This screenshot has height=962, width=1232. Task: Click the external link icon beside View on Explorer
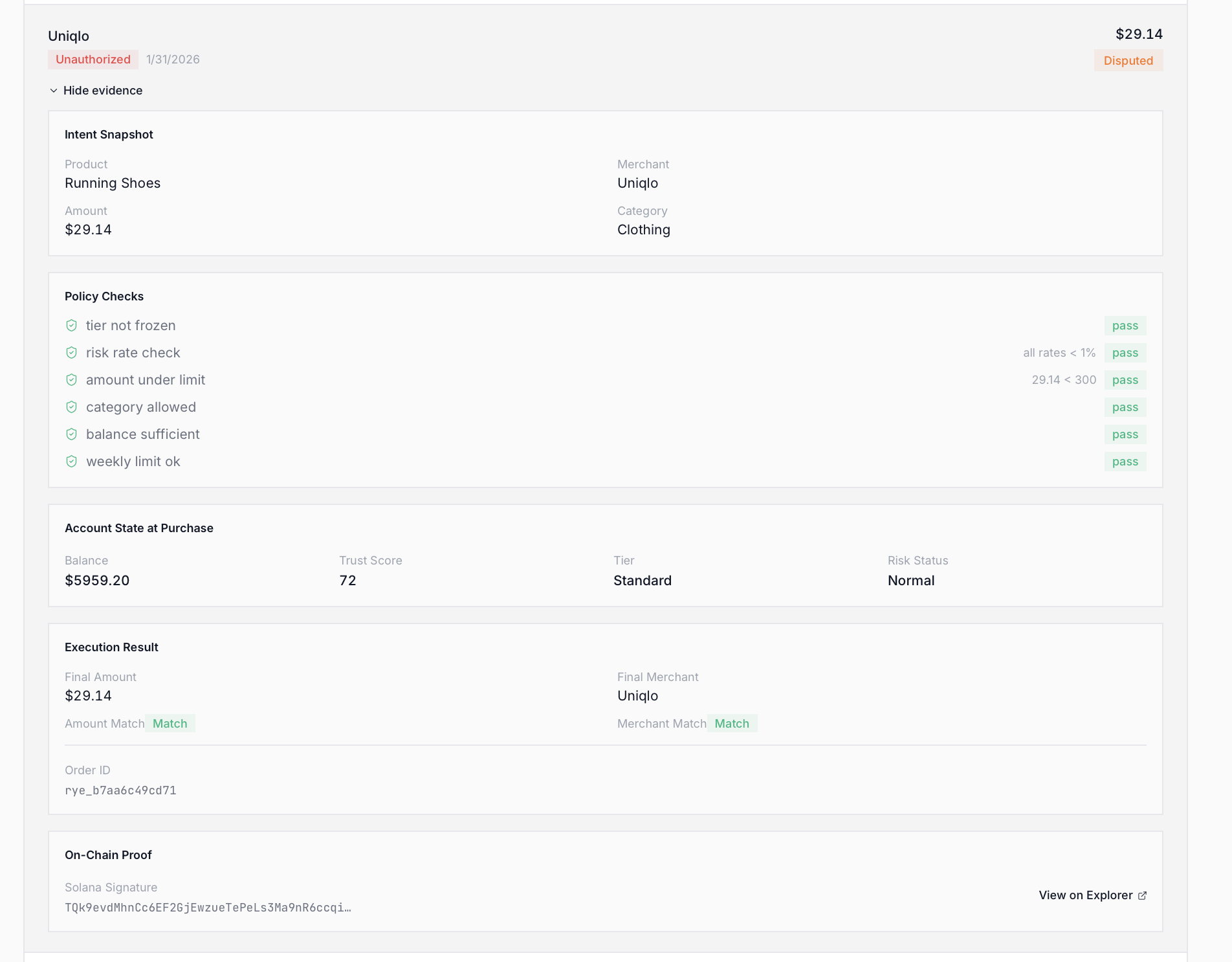point(1142,895)
